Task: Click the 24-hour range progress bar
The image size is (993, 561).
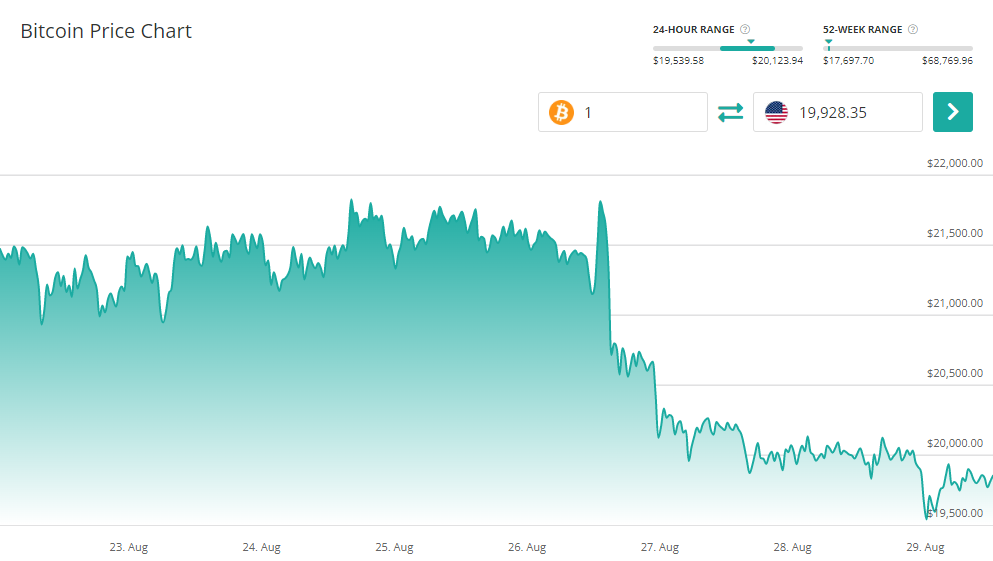Action: point(728,48)
